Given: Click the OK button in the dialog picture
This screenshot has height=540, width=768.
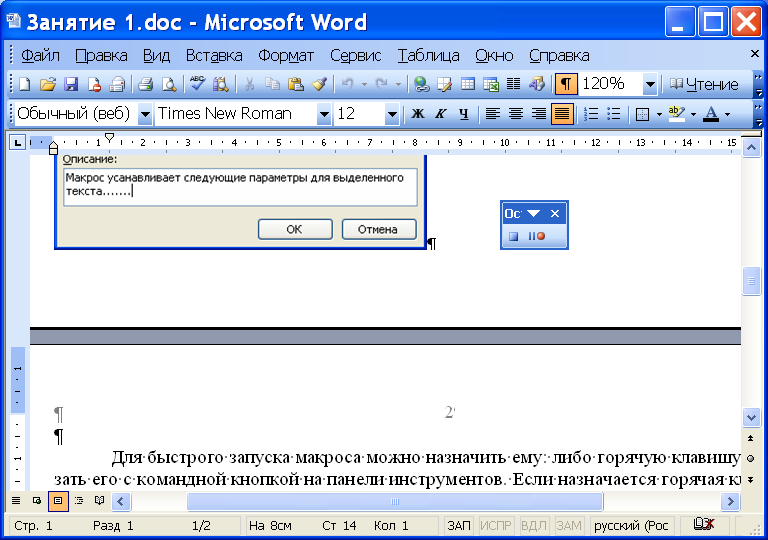Looking at the screenshot, I should (295, 229).
